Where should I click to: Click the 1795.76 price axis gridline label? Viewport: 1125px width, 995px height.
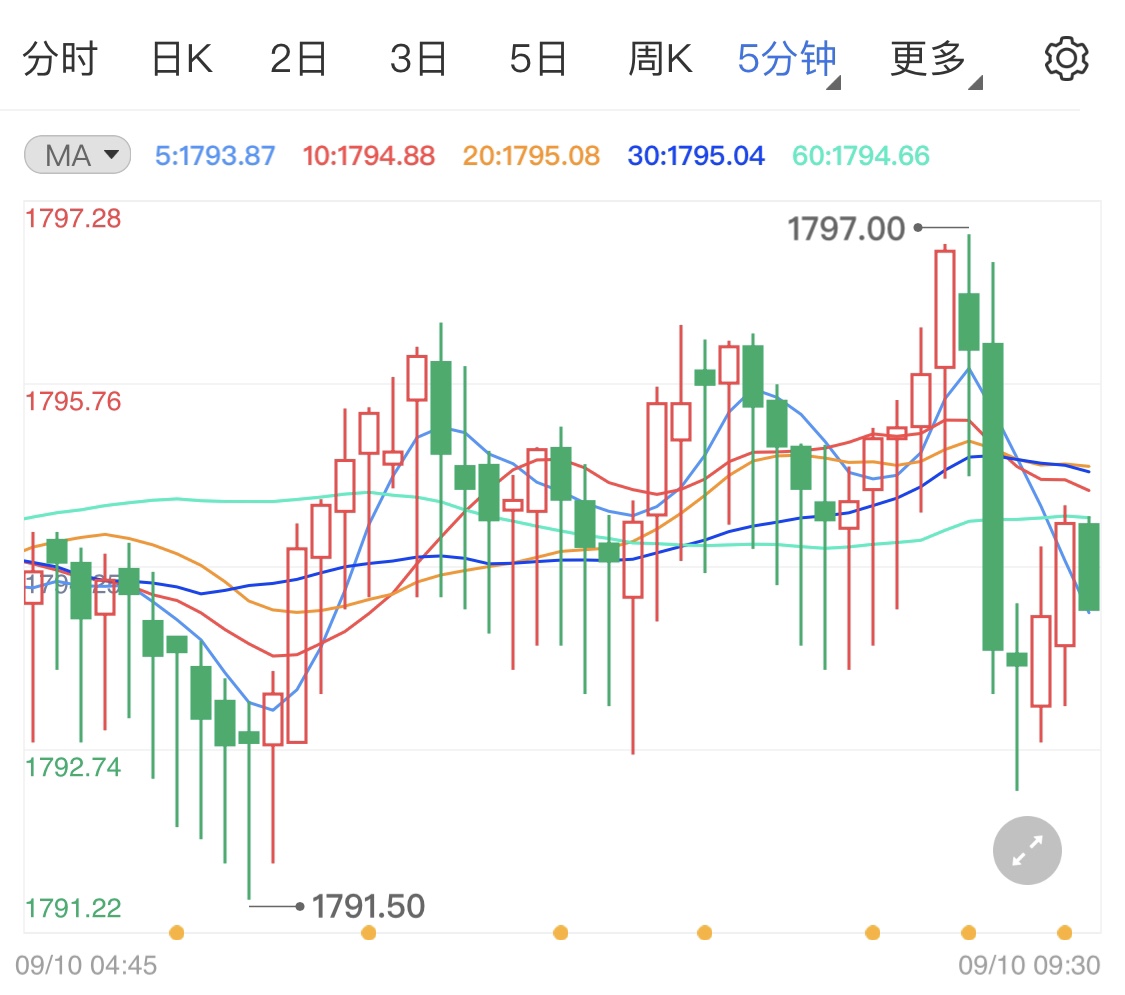click(x=73, y=401)
